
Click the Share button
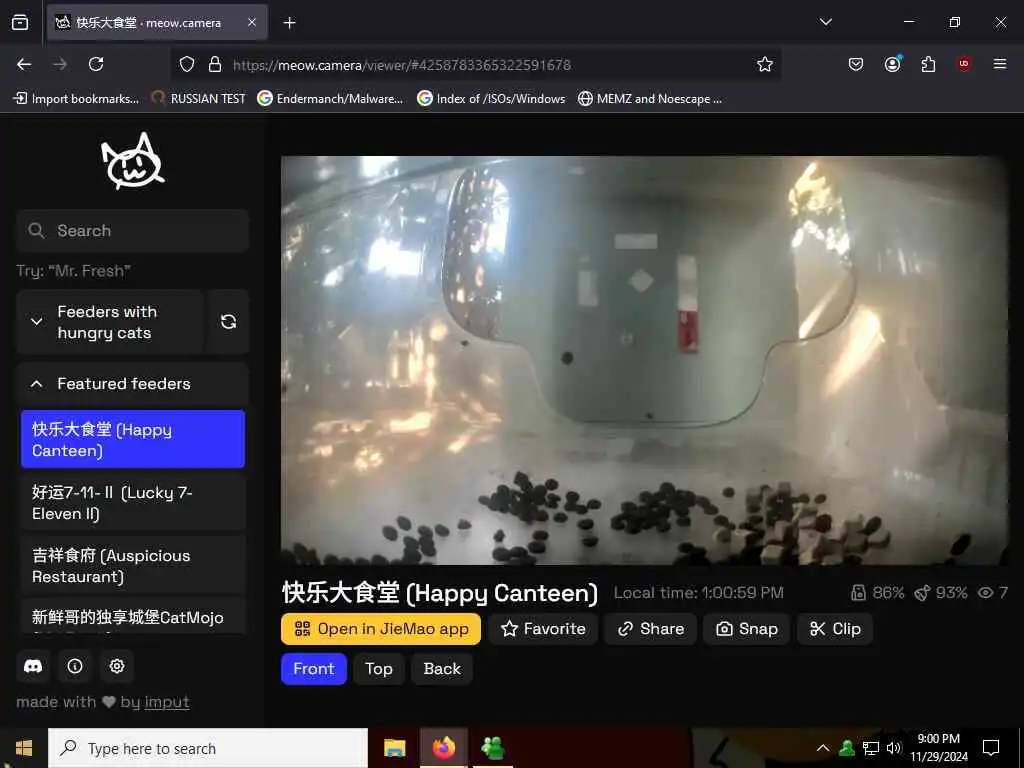click(650, 628)
